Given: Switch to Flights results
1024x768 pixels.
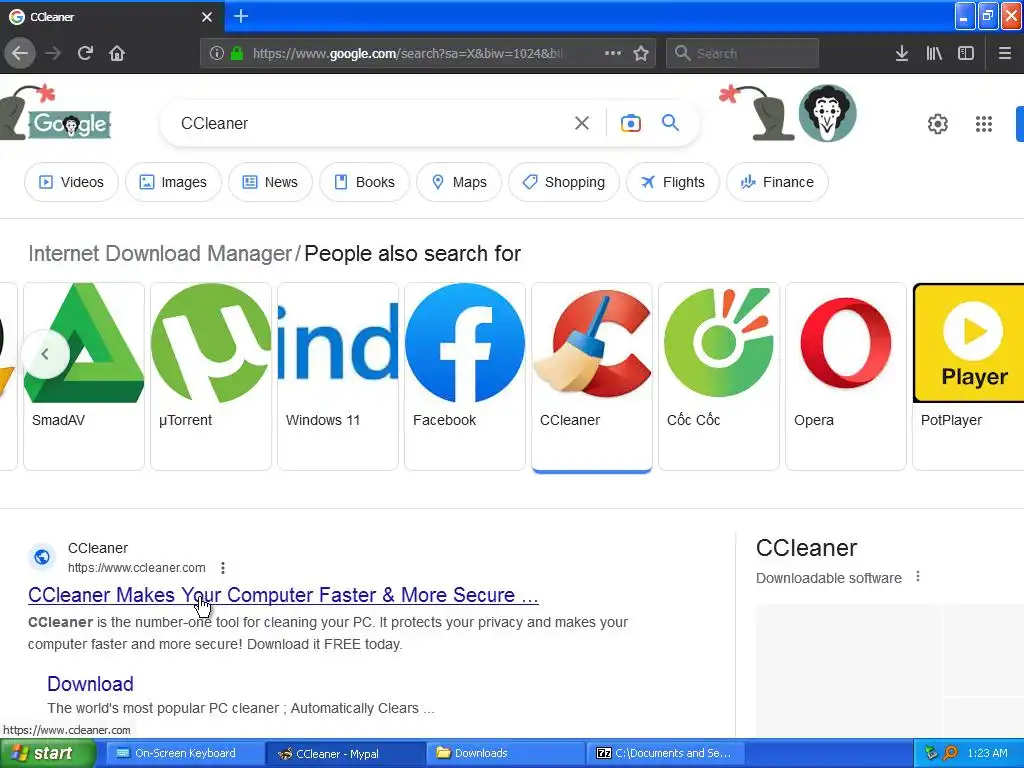Looking at the screenshot, I should [x=673, y=182].
